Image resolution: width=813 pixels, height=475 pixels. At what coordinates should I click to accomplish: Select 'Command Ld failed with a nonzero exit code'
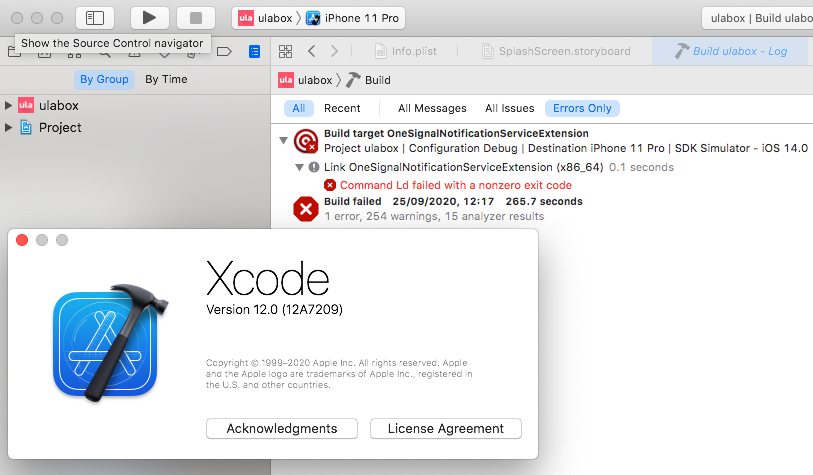456,185
